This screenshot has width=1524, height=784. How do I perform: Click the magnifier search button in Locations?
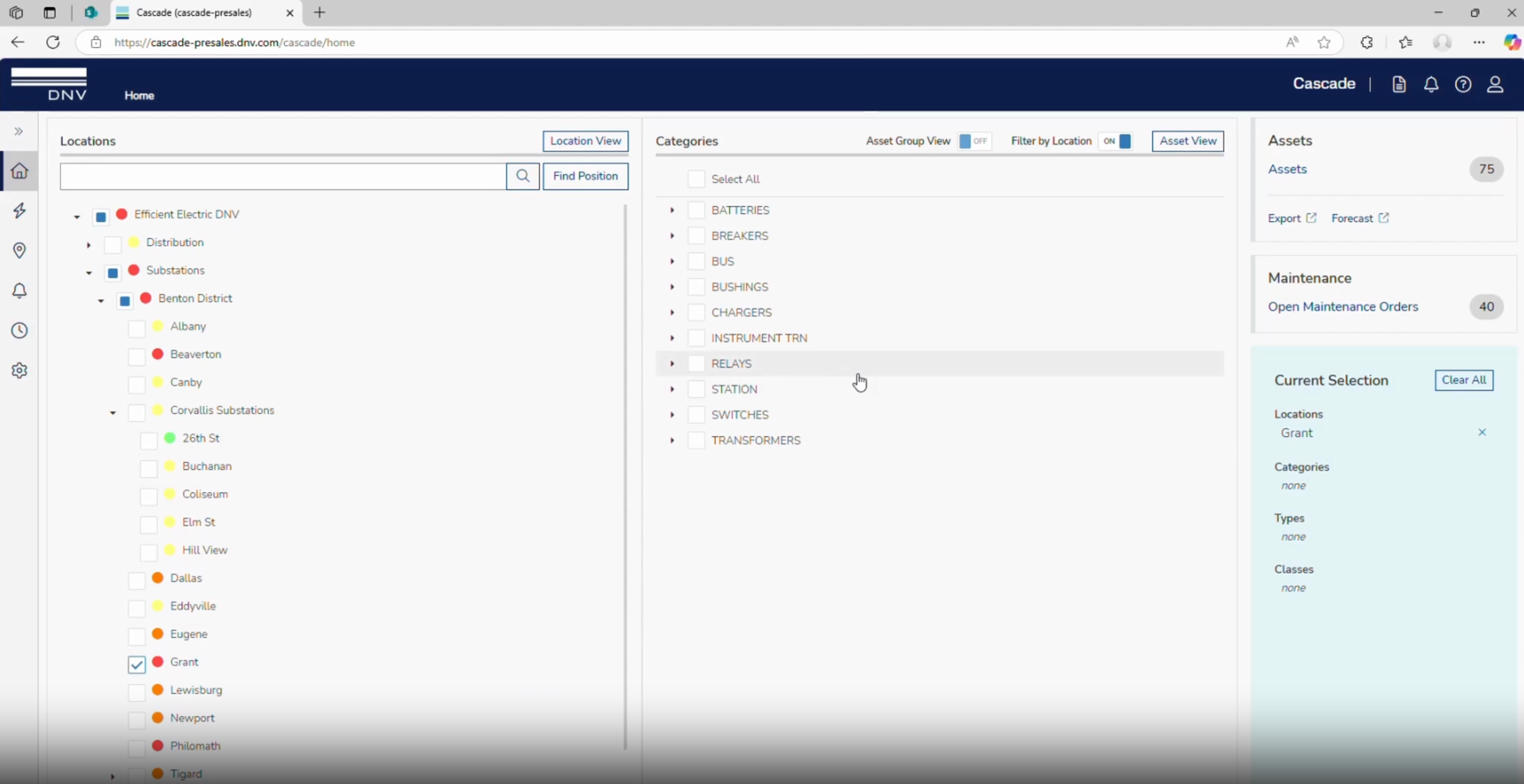coord(523,176)
